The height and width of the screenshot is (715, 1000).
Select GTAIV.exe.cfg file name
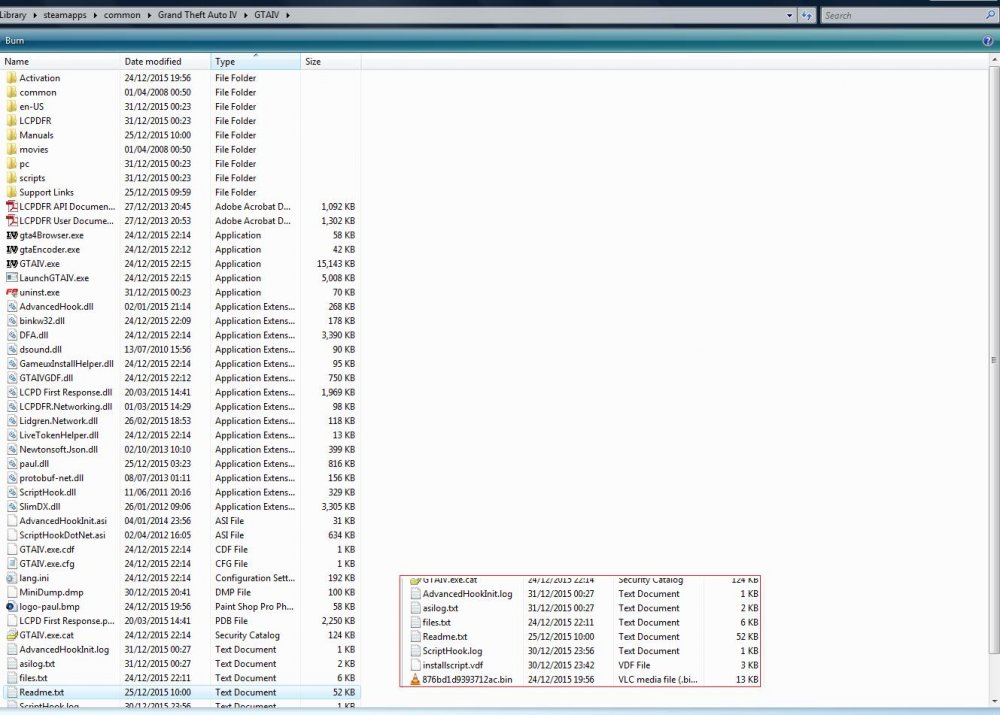click(47, 564)
